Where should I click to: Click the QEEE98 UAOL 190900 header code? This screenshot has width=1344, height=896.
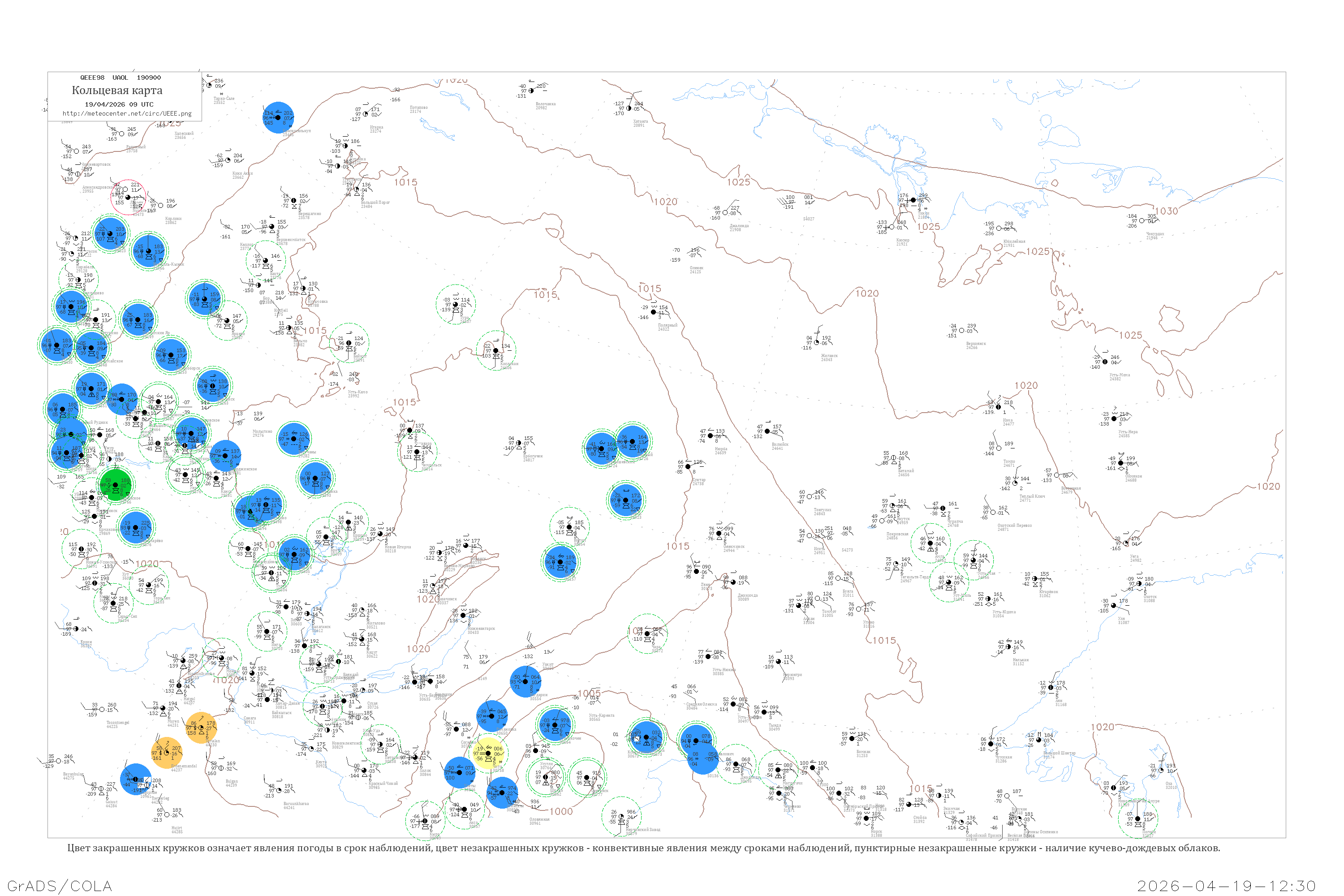120,78
